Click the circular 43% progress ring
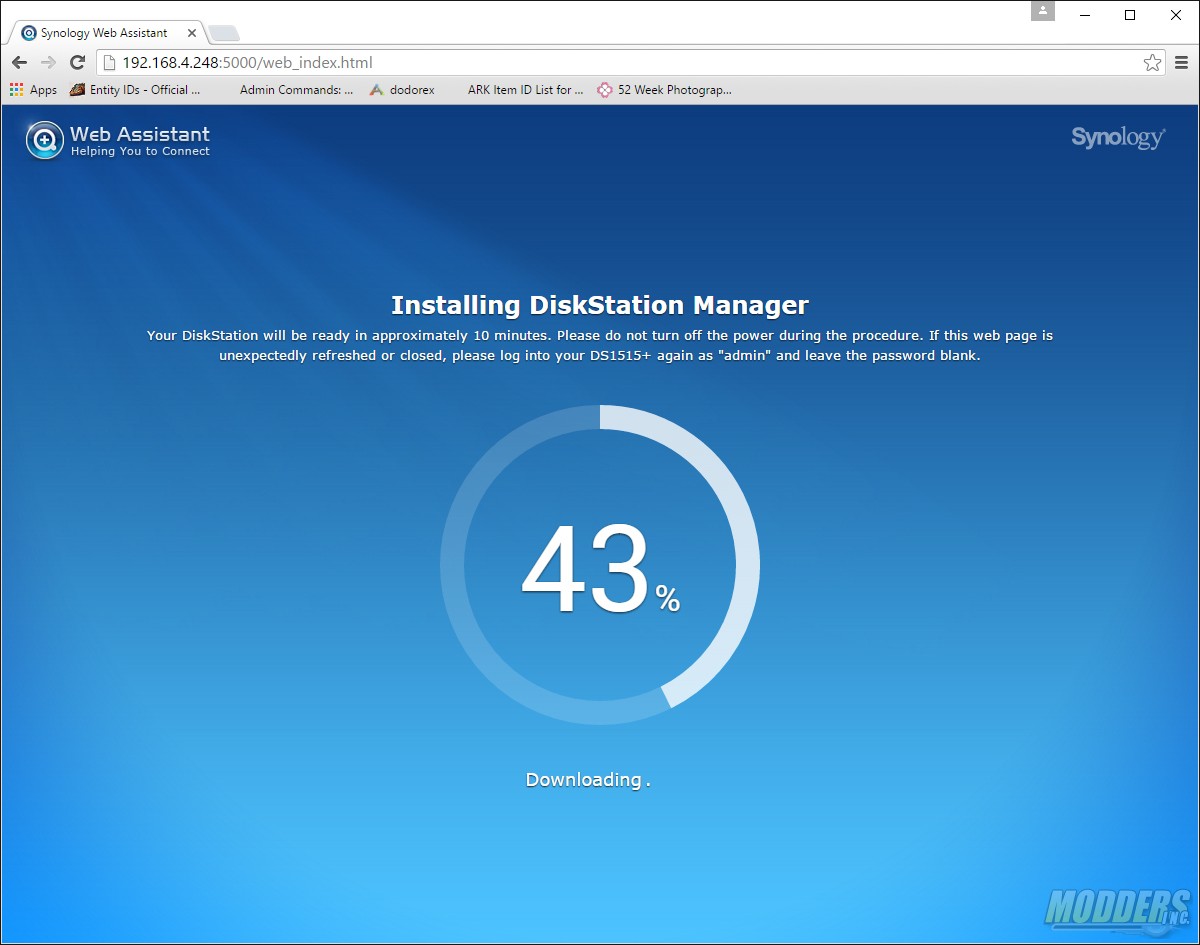 [x=600, y=565]
